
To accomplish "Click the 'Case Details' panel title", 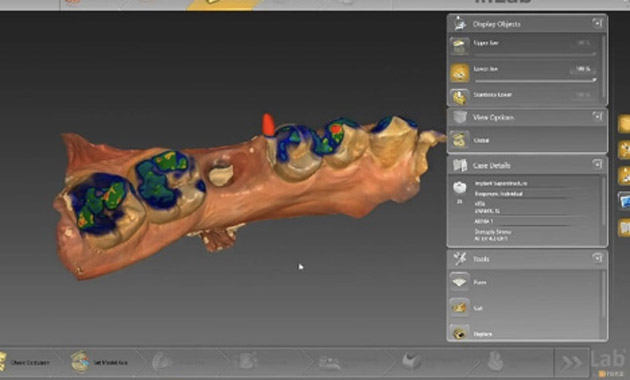I will (491, 165).
